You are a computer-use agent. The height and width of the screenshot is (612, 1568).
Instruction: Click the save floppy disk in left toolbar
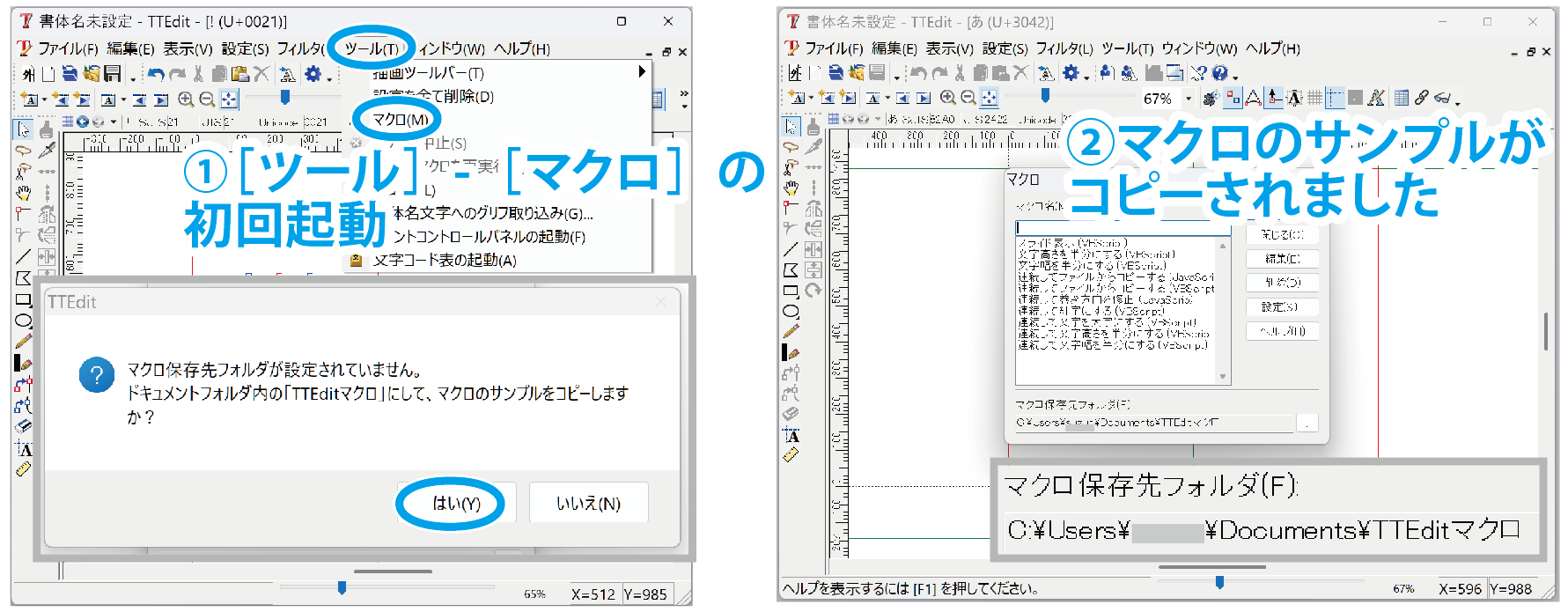tap(113, 74)
